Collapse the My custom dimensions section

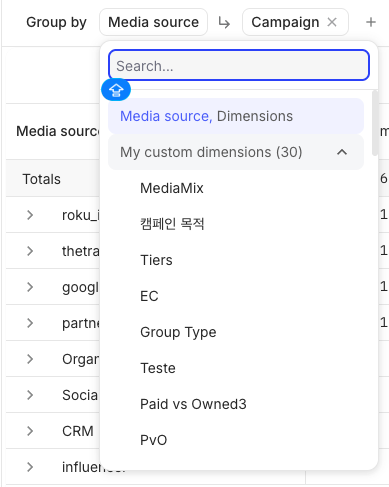(x=342, y=152)
